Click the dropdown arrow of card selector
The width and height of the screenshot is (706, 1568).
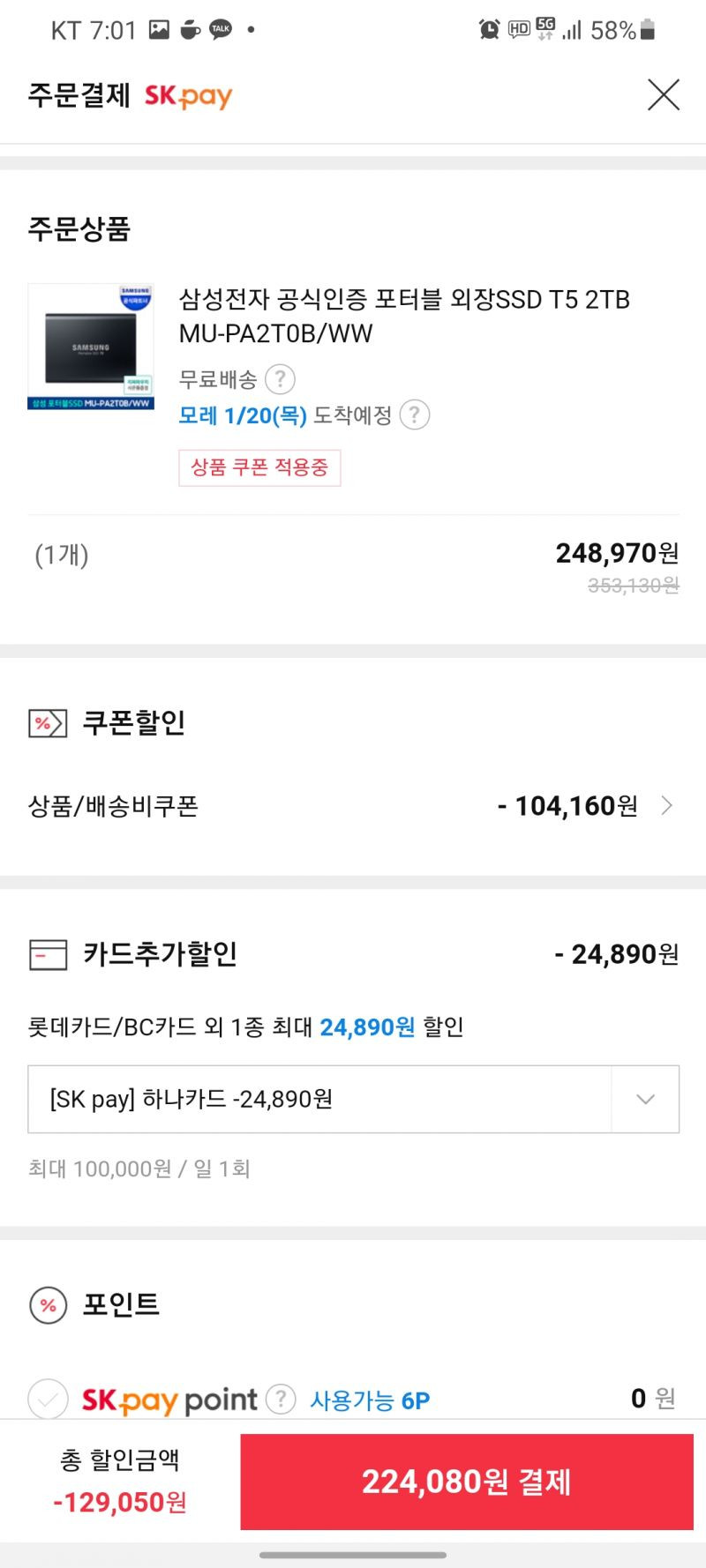pos(645,1099)
